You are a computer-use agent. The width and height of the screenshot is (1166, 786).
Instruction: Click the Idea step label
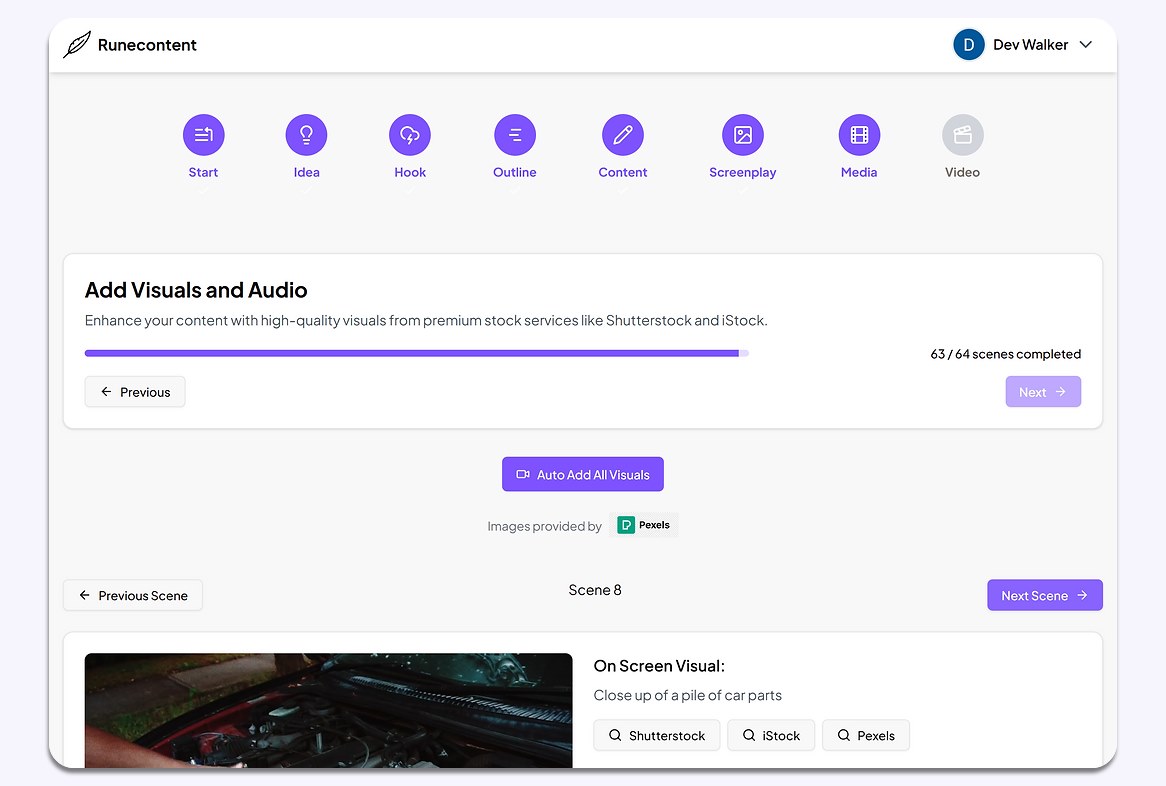click(x=306, y=173)
